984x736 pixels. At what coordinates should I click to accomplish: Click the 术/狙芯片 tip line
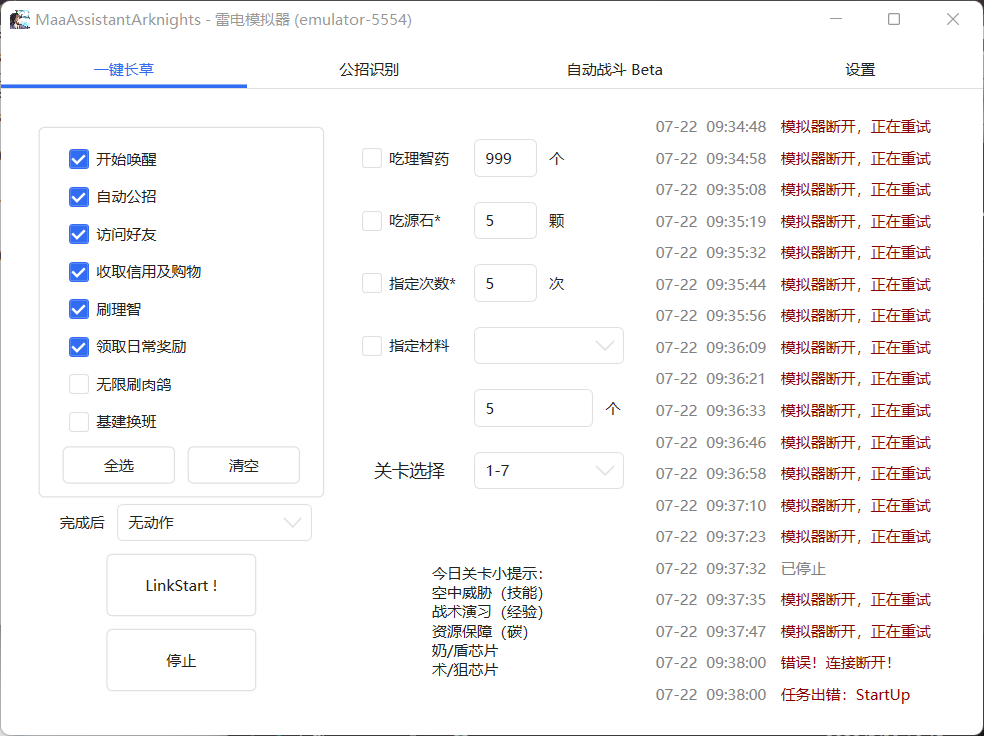pos(464,669)
